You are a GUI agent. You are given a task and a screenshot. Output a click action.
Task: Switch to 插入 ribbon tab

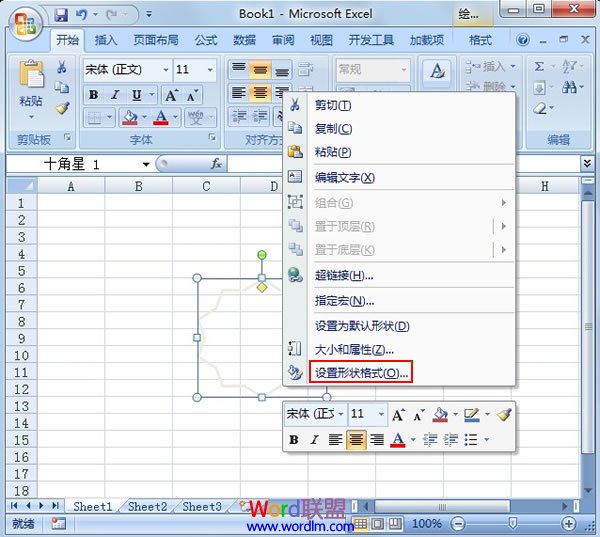pos(106,40)
